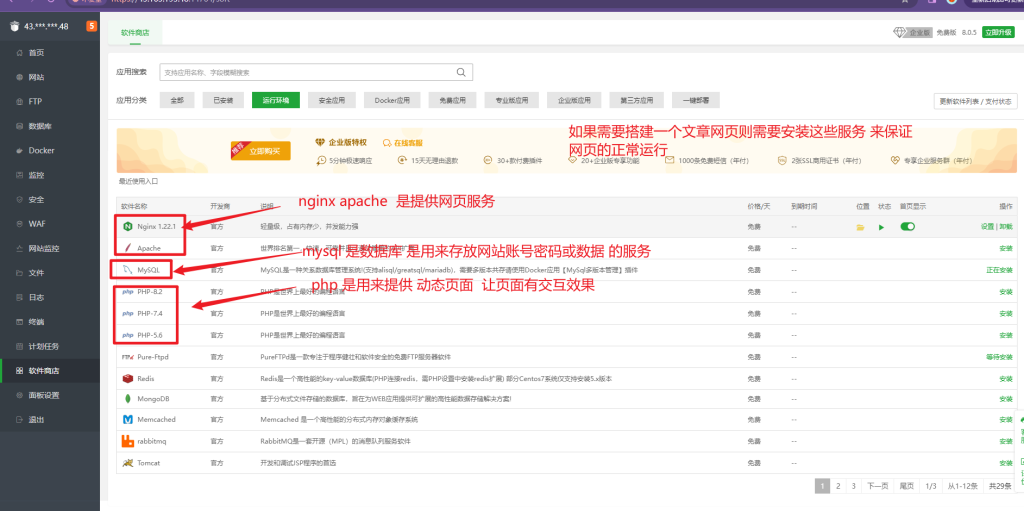Toggle Nginx 首页显示 switch off
The width and height of the screenshot is (1024, 511).
[907, 227]
